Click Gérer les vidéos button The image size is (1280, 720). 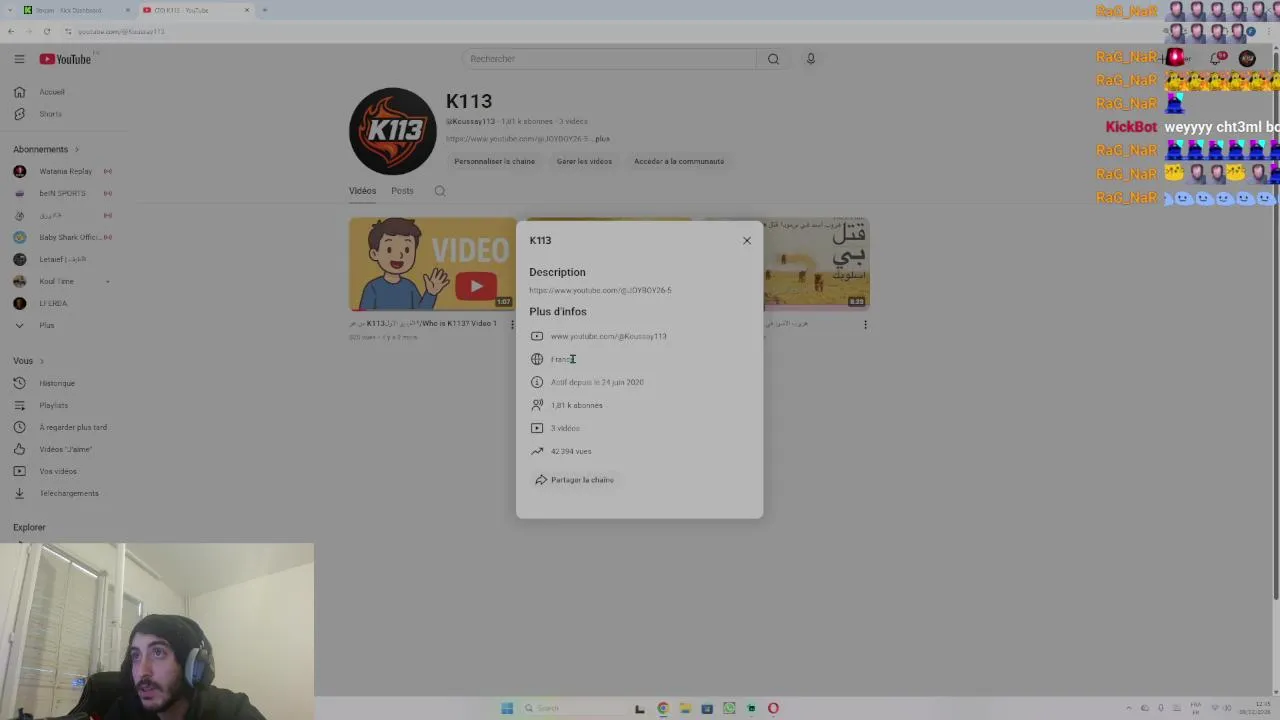(x=584, y=161)
